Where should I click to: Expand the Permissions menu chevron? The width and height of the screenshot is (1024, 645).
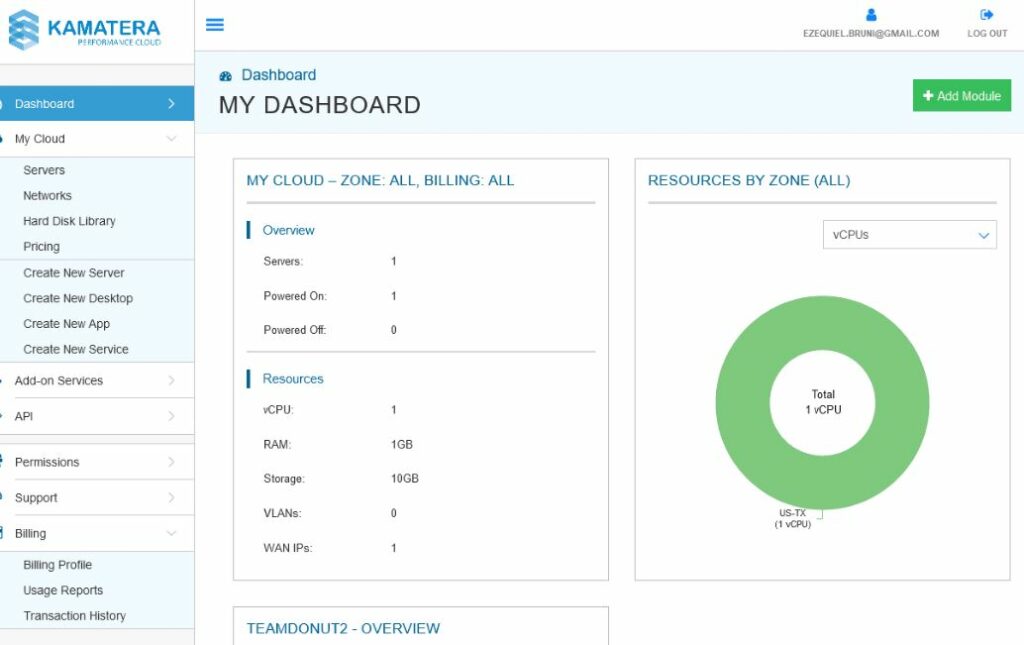tap(171, 462)
